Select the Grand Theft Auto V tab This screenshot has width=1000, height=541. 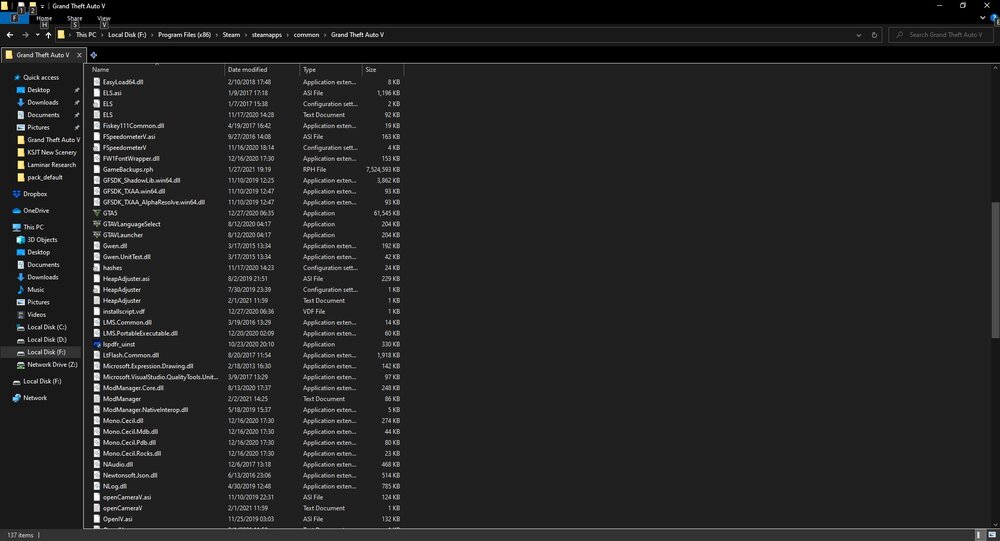[42, 55]
